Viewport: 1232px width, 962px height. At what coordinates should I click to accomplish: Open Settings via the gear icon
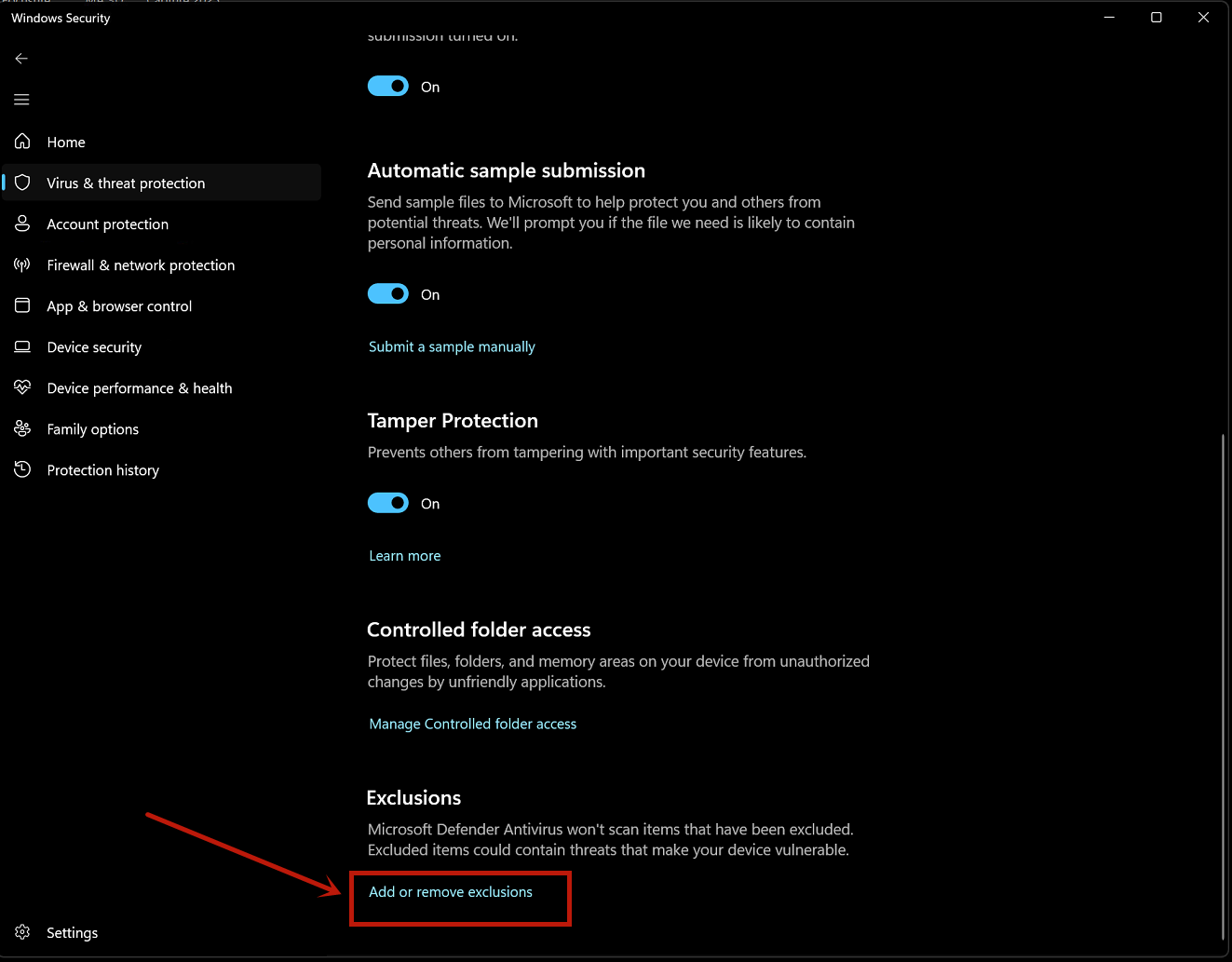click(22, 932)
